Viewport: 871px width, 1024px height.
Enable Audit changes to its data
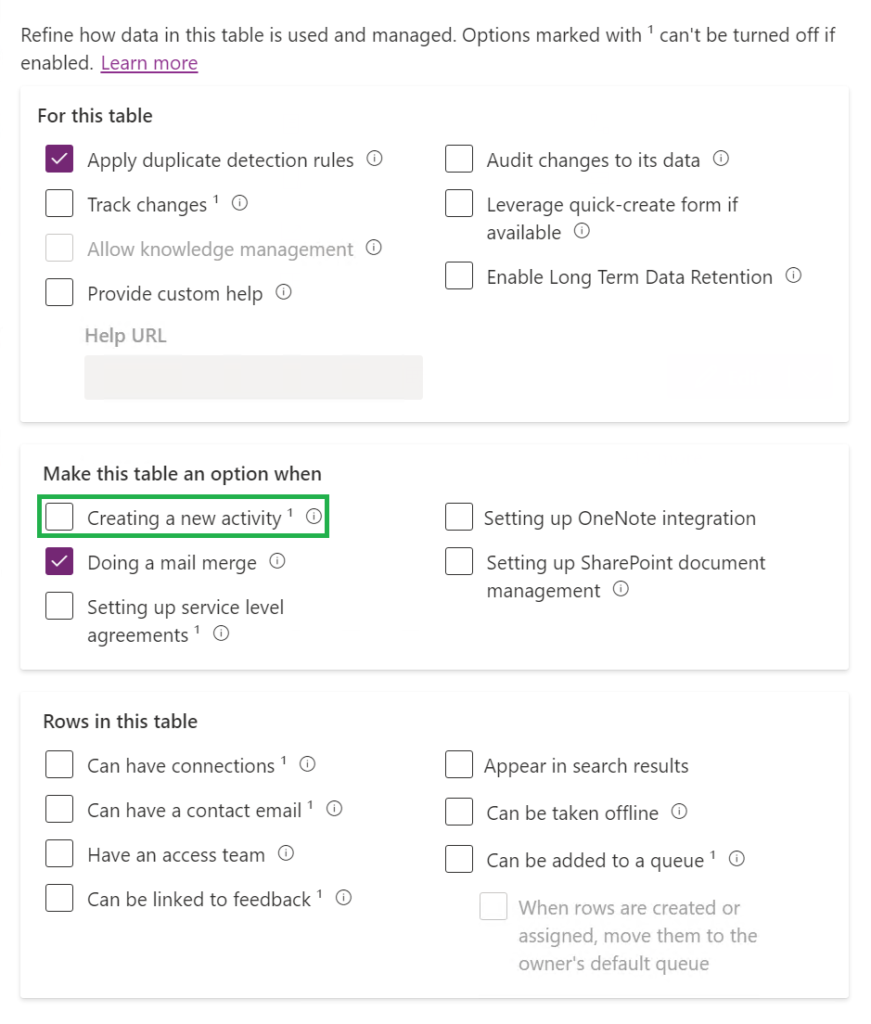(459, 158)
